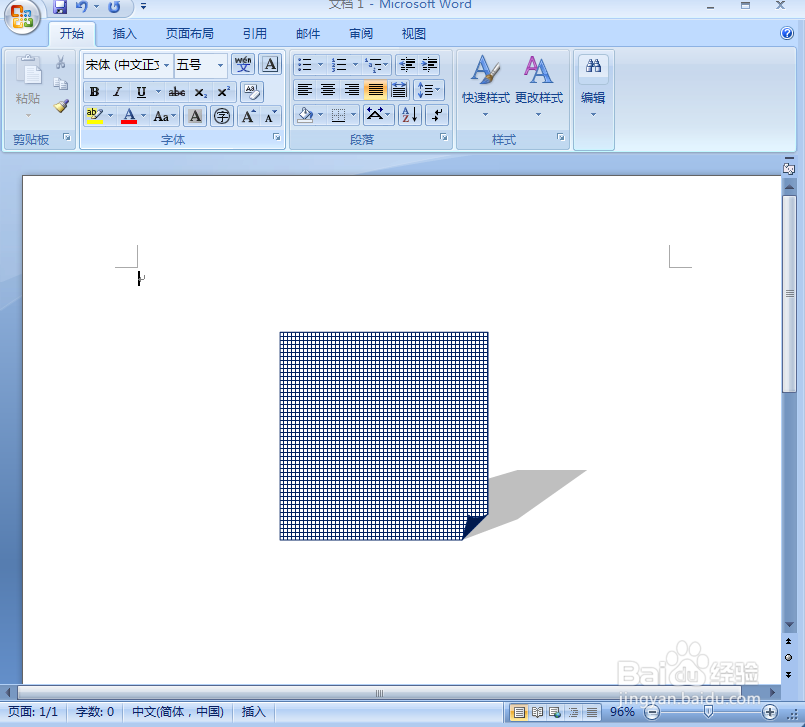This screenshot has height=727, width=805.
Task: Open Word help question mark
Action: click(x=787, y=33)
